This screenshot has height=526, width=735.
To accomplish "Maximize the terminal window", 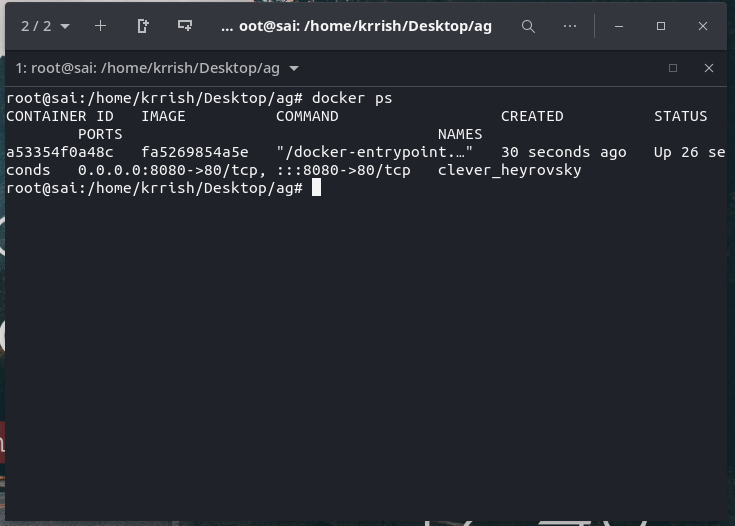I will click(661, 26).
